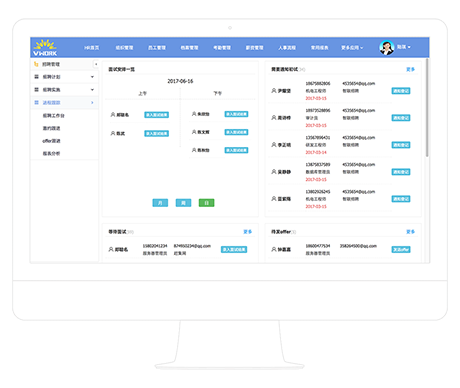
Task: Open the username dropdown beside the avatar
Action: 404,47
